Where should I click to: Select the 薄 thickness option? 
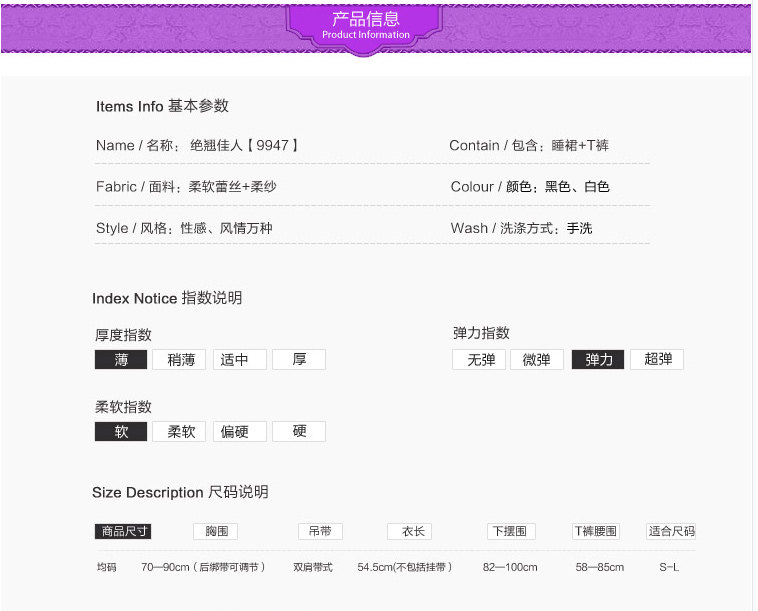(121, 360)
